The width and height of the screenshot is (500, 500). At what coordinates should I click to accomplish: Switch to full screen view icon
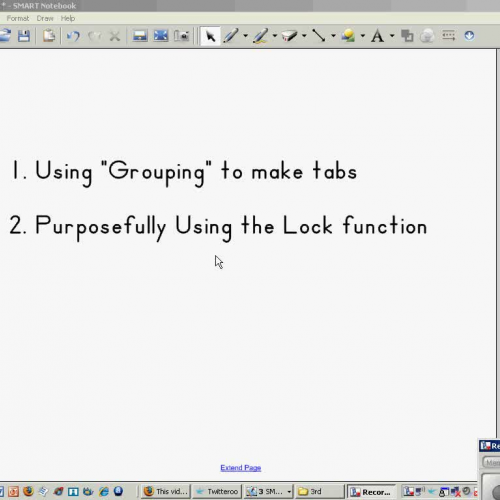(x=161, y=36)
